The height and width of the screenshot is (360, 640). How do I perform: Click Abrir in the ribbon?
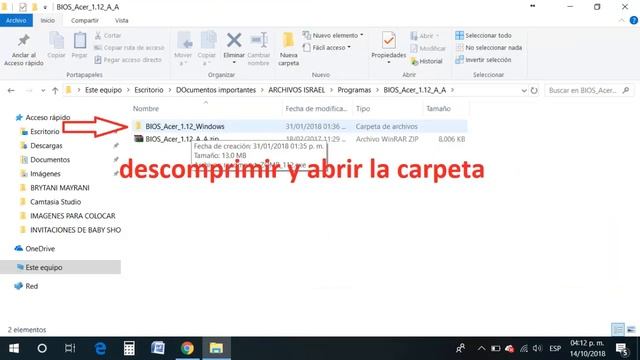click(x=424, y=36)
